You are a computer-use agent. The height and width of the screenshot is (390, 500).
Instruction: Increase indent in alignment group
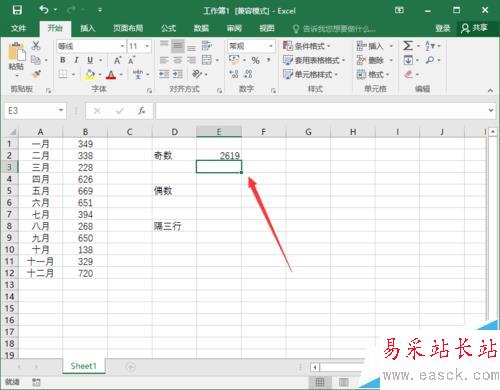[x=178, y=74]
